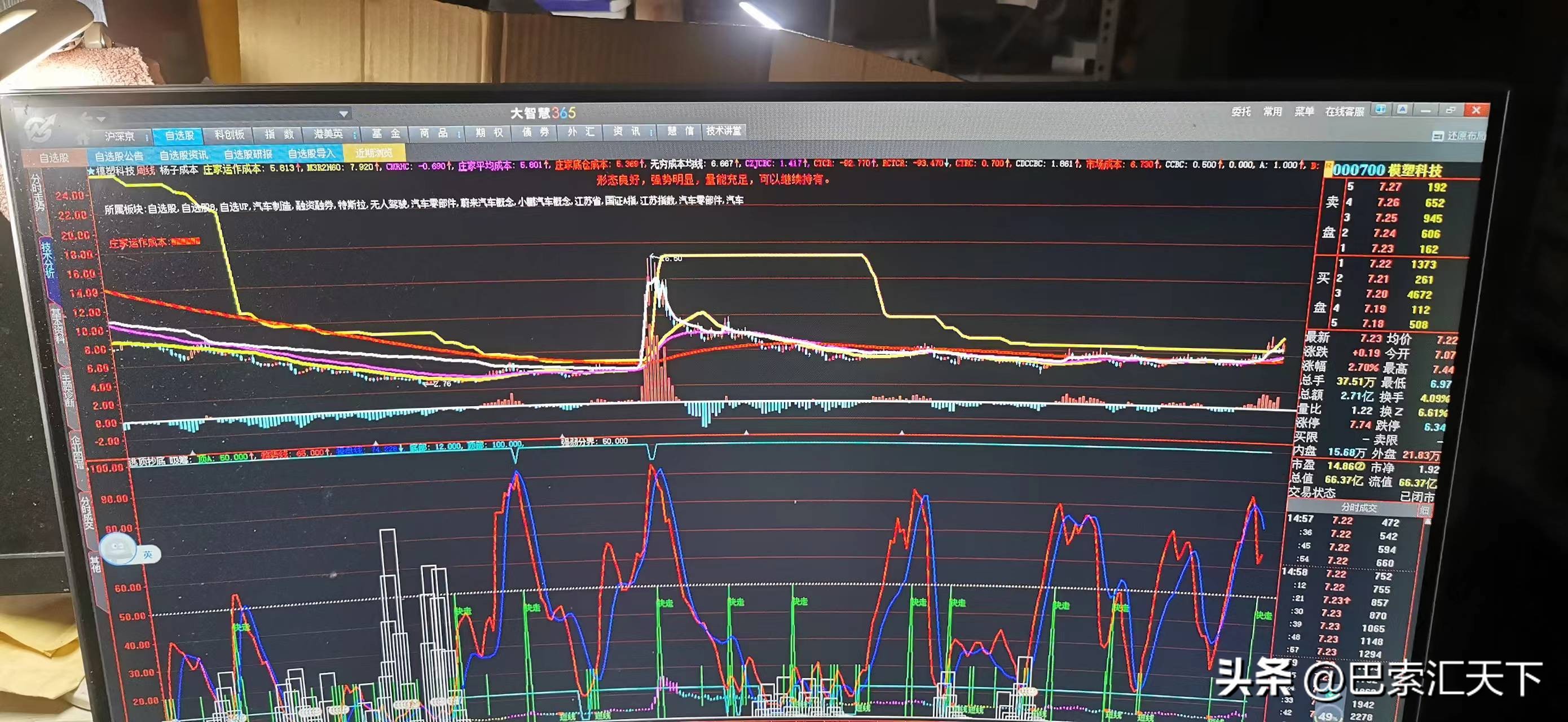Screen dimensions: 1568x722
Task: Click the screen layout icon beside 在线客服
Action: point(1381,109)
